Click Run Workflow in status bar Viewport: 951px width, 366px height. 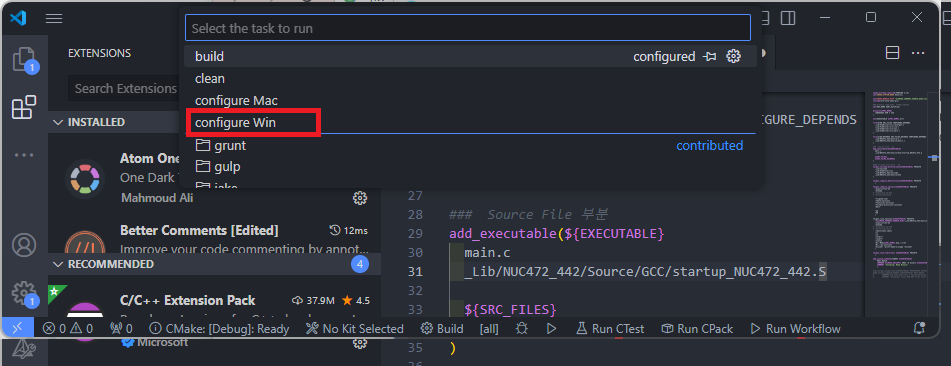pyautogui.click(x=795, y=329)
